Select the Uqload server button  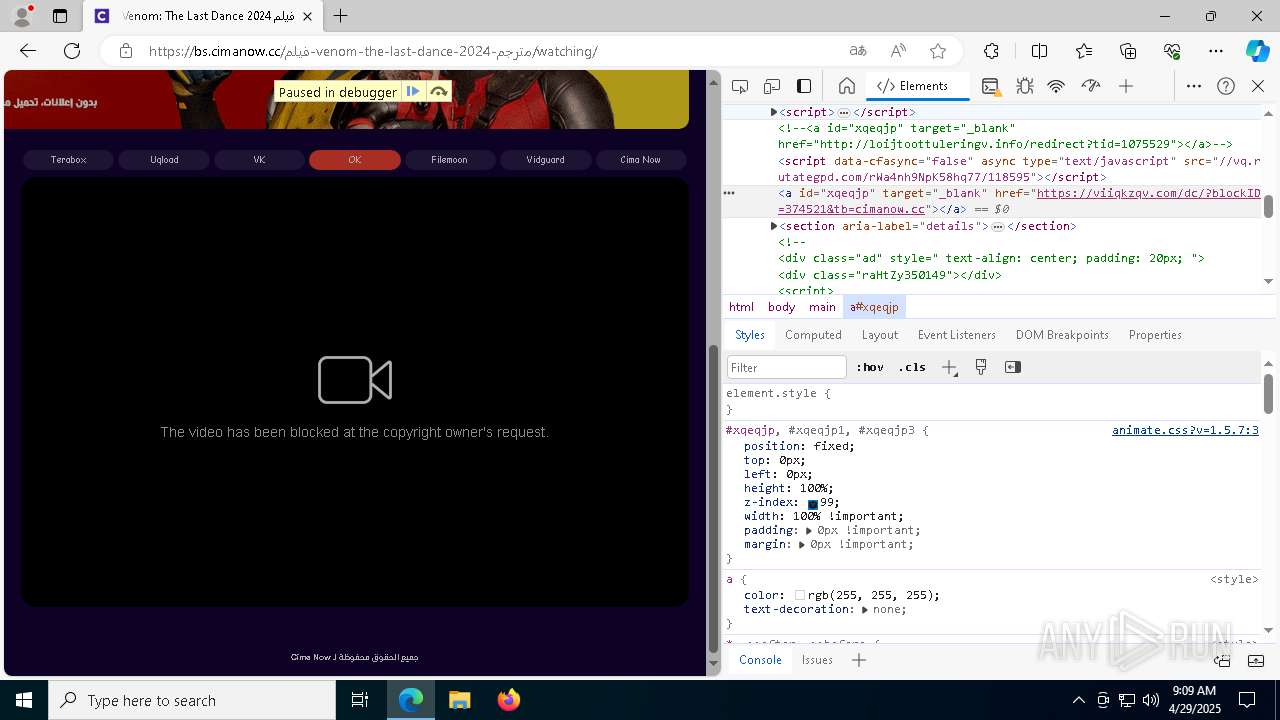point(164,160)
